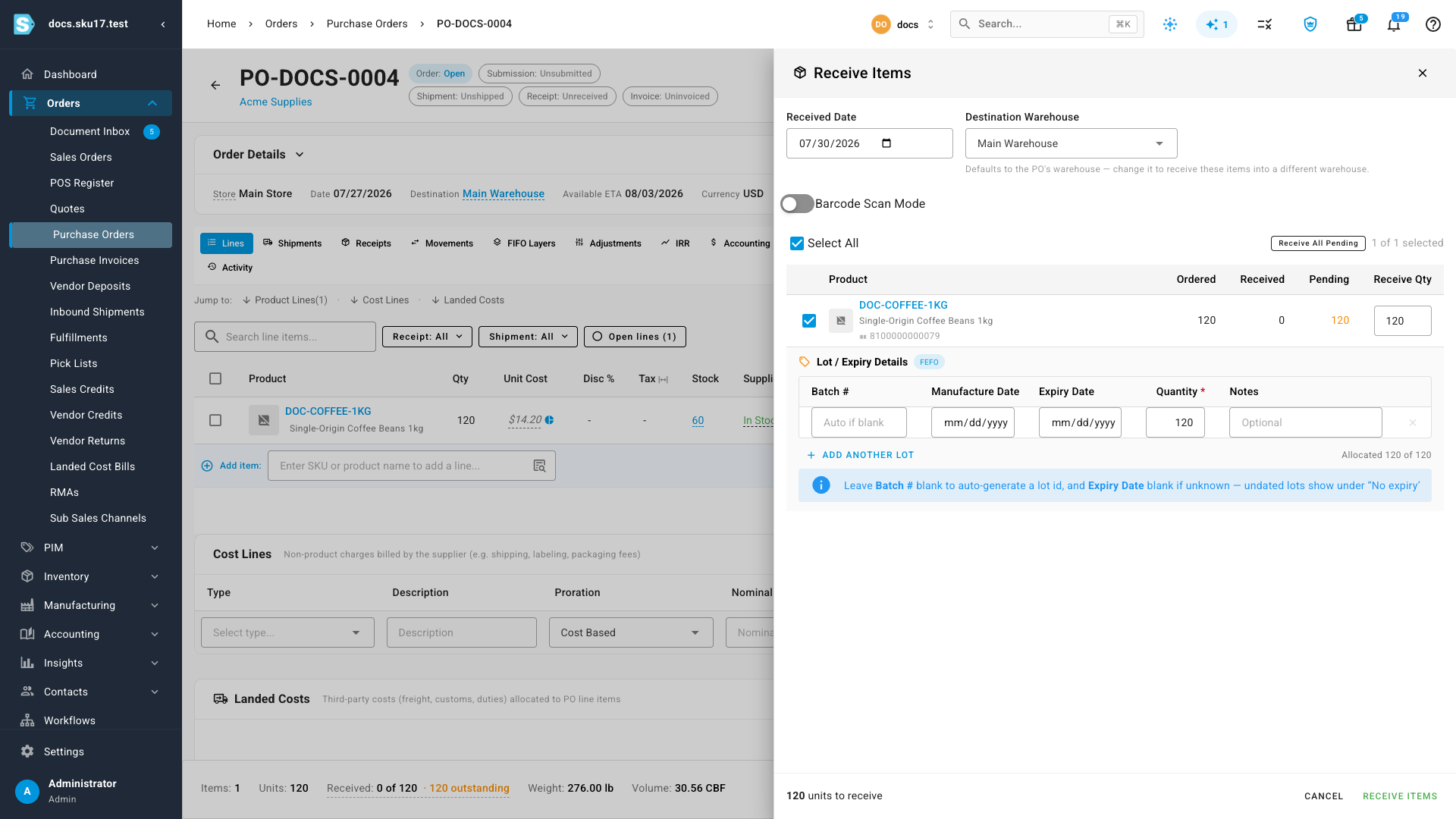Viewport: 1456px width, 819px height.
Task: Uncheck the DOC-COFFEE-1KG receive checkbox
Action: (x=809, y=320)
